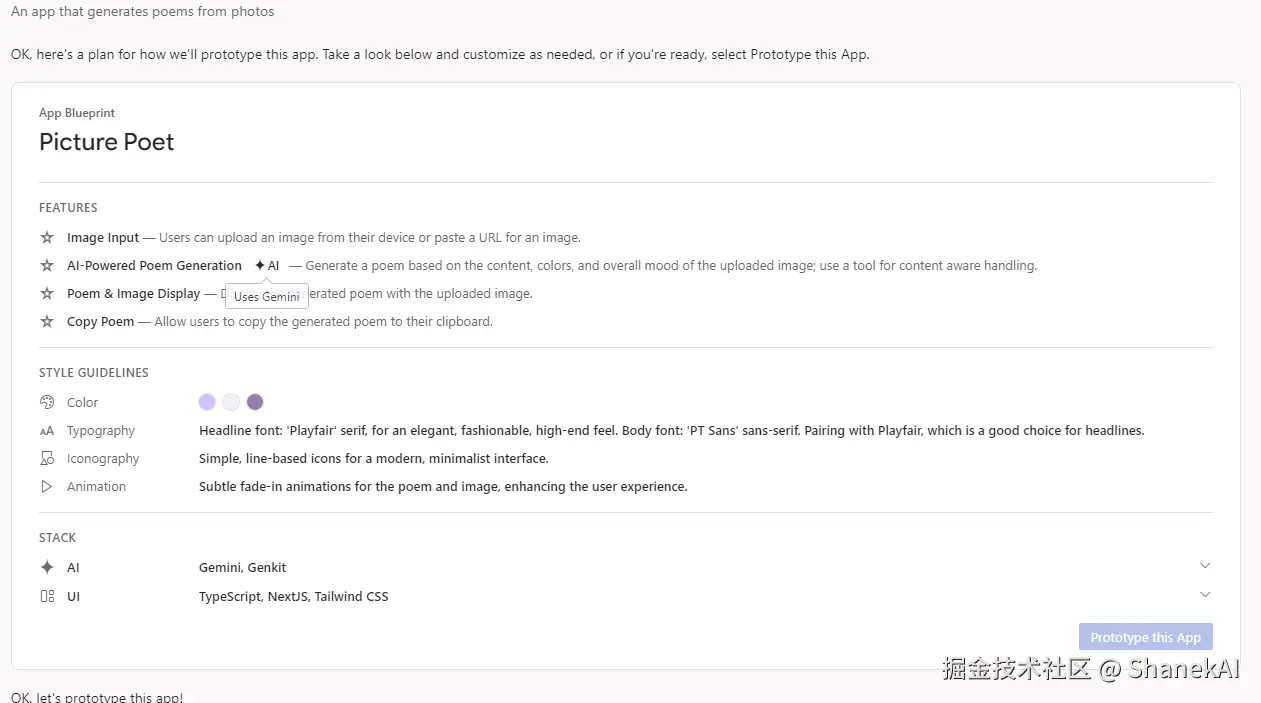
Task: Click the Color palette icon
Action: (x=47, y=403)
